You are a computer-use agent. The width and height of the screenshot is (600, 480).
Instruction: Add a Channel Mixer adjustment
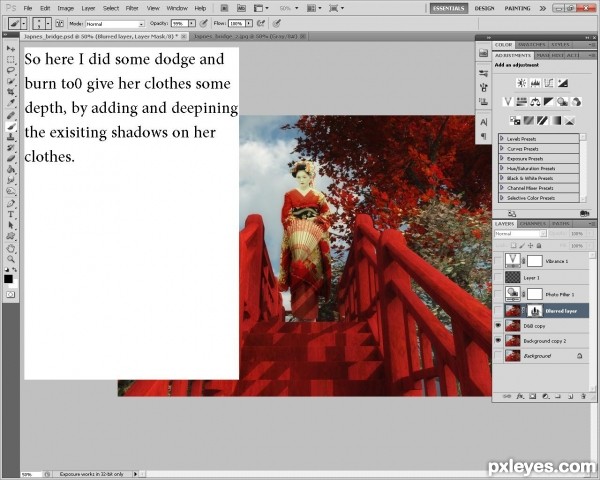tap(576, 102)
